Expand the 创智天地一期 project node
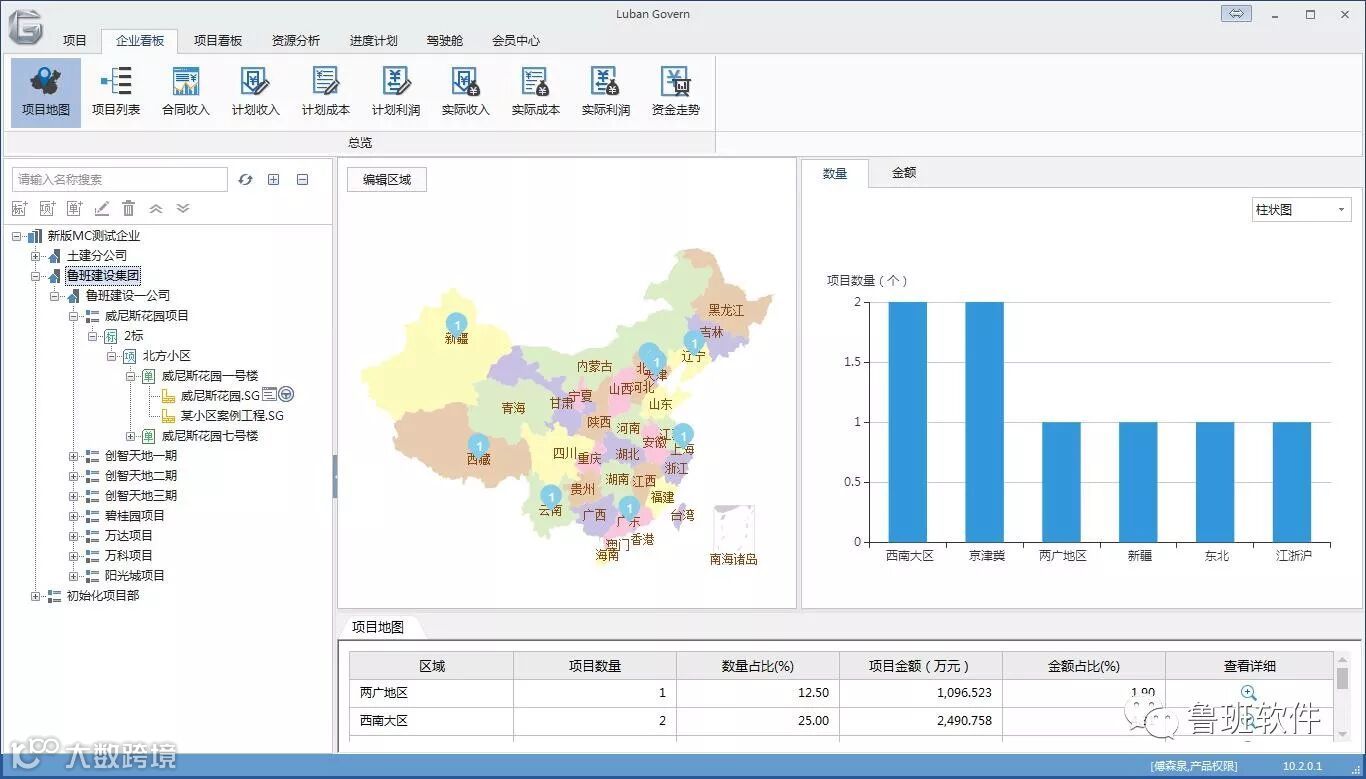1366x779 pixels. pos(74,456)
